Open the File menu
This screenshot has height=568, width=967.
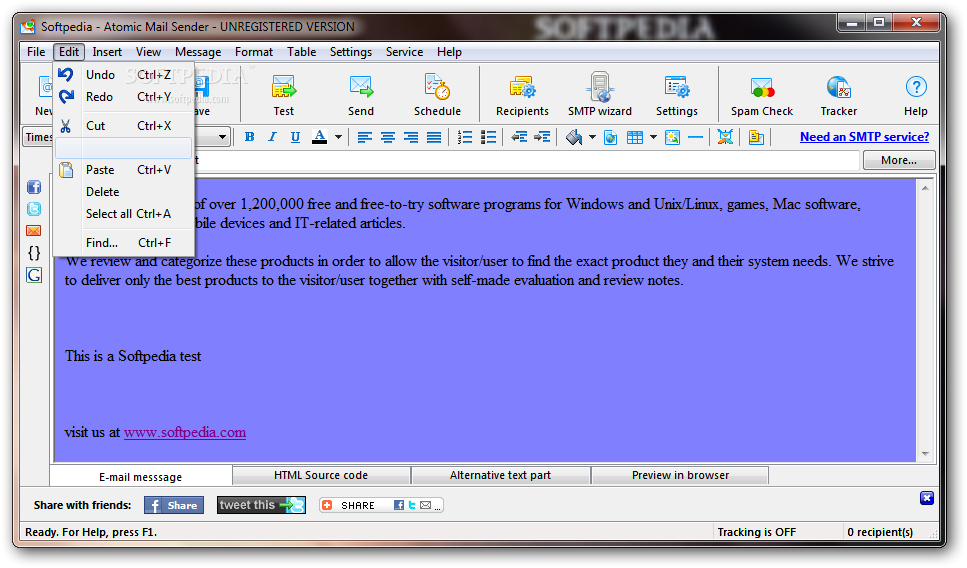coord(36,52)
